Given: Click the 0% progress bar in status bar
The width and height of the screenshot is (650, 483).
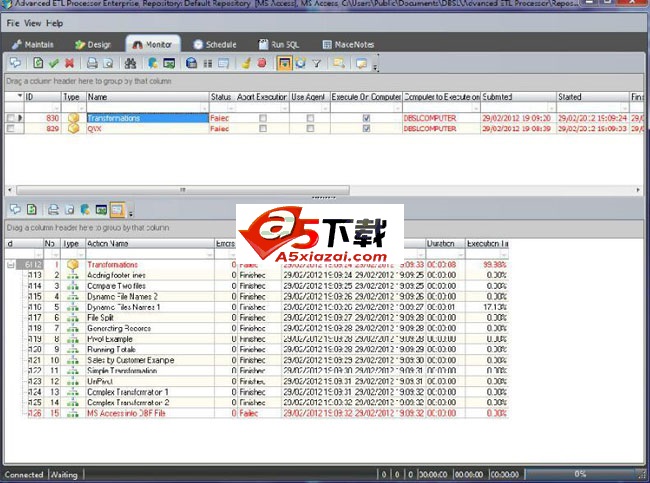Looking at the screenshot, I should 580,474.
